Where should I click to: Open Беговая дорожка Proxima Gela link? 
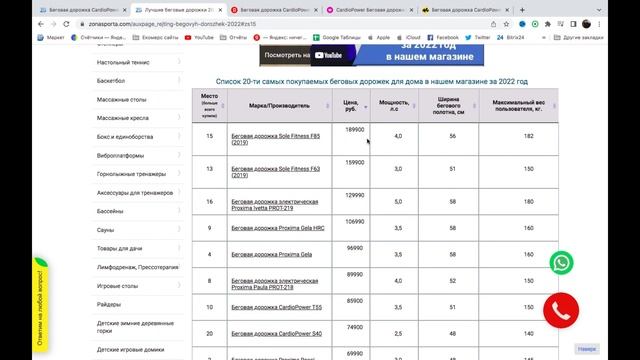tap(272, 255)
